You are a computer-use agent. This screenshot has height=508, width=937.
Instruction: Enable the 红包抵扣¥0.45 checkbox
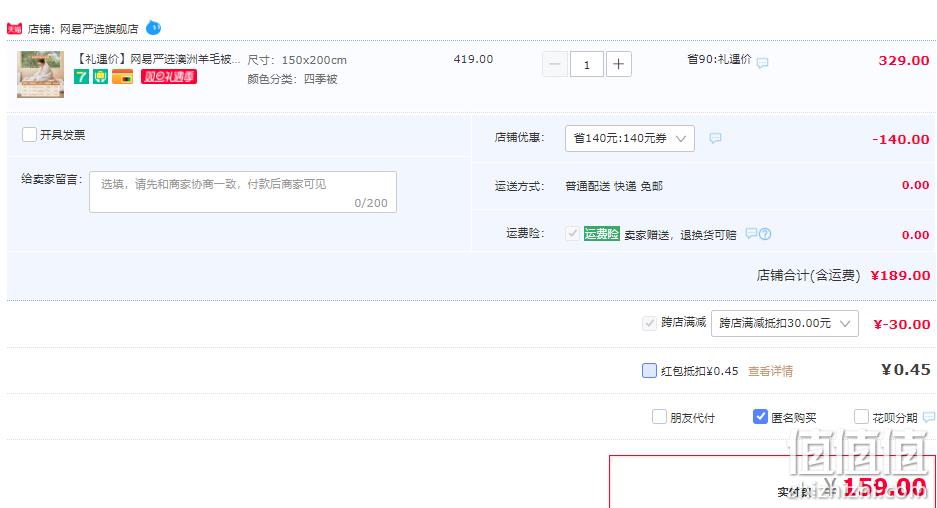point(650,371)
